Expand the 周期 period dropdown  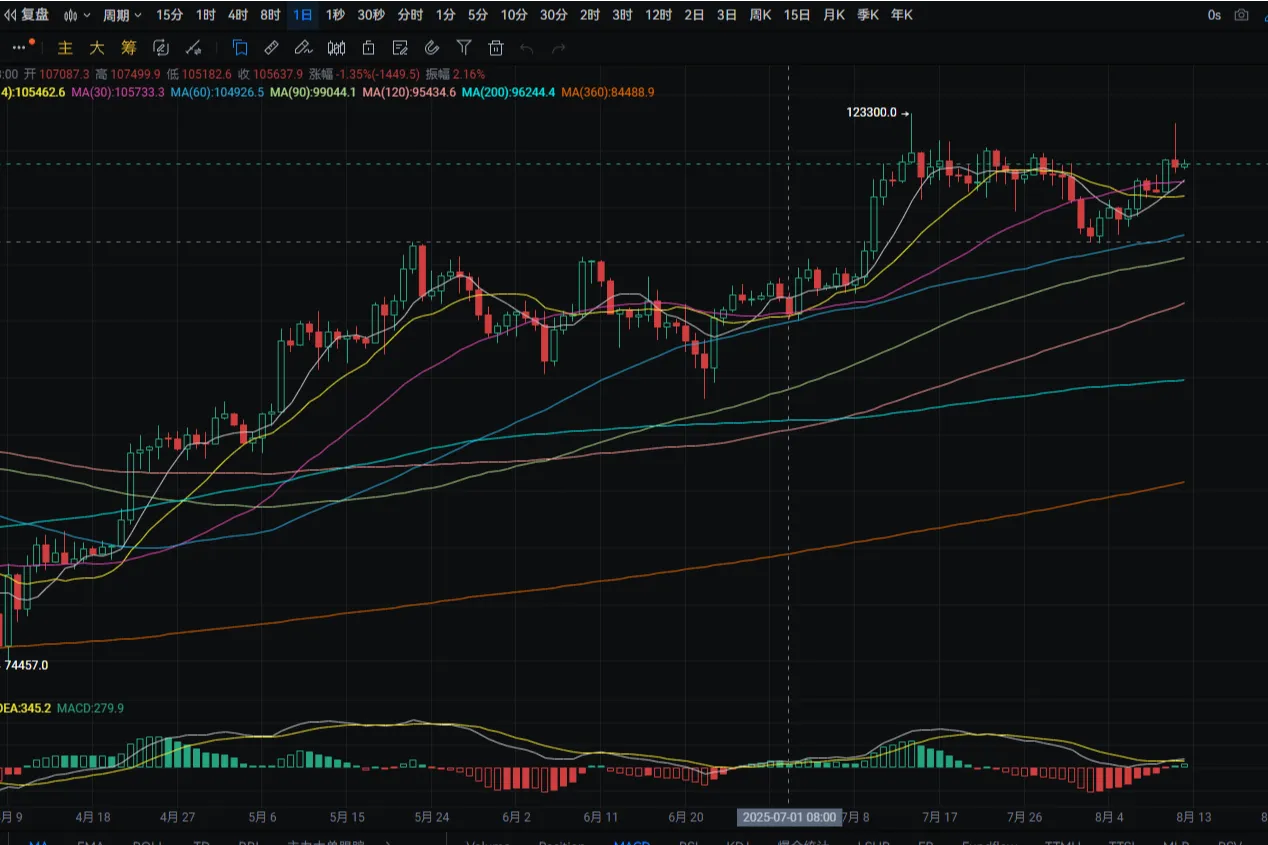[x=122, y=15]
